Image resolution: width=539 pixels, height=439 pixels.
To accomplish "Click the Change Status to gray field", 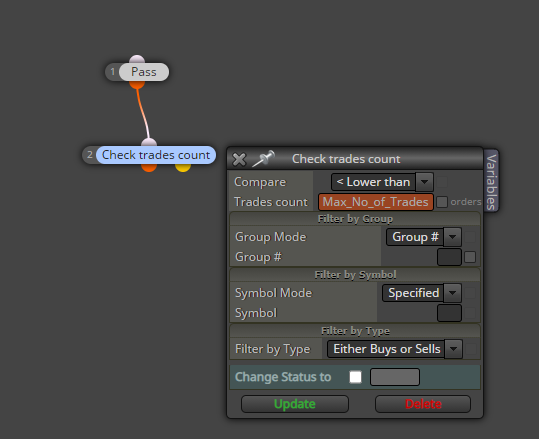I will pyautogui.click(x=395, y=377).
